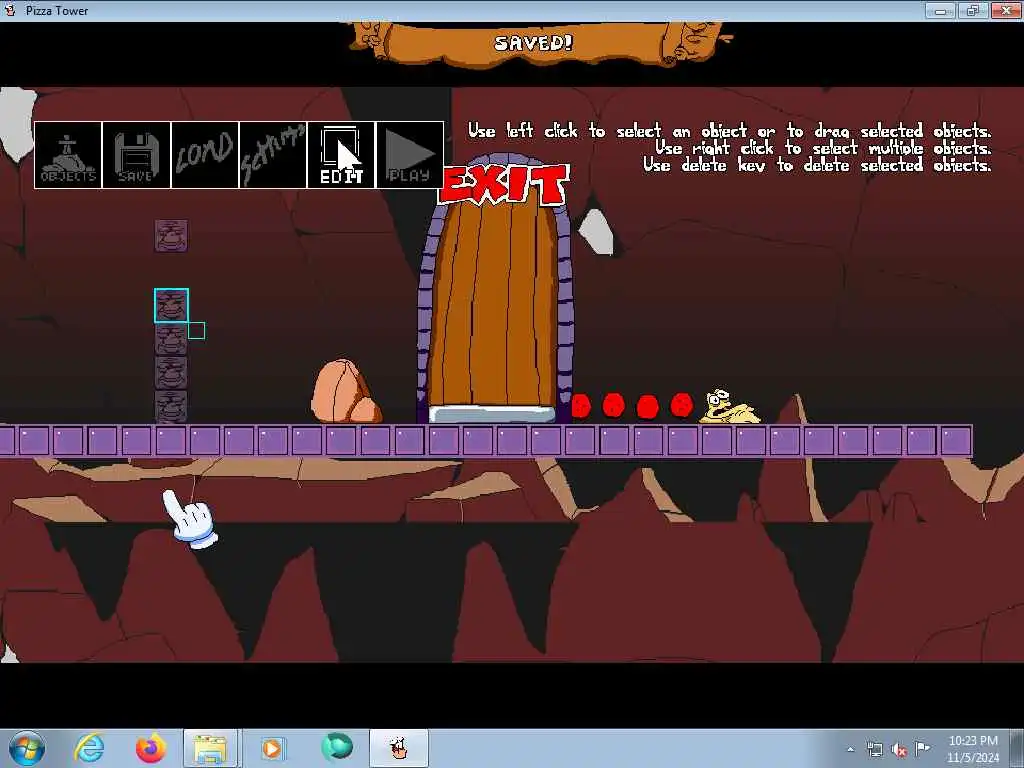The height and width of the screenshot is (768, 1024).
Task: Select the face block directly below the selected one
Action: click(x=171, y=339)
